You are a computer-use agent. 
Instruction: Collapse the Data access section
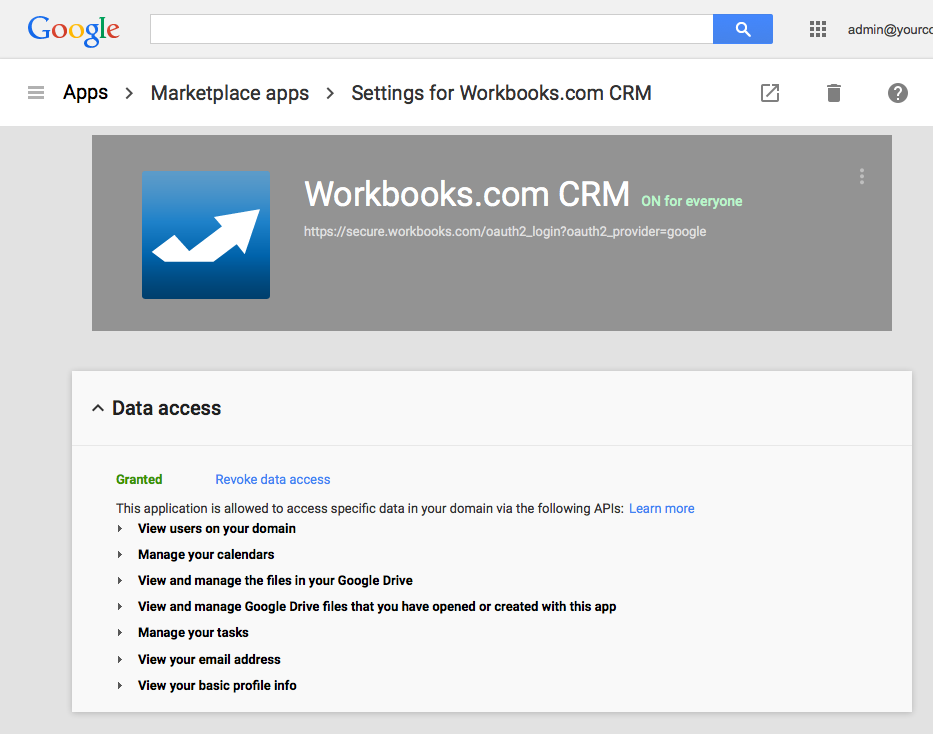tap(98, 408)
